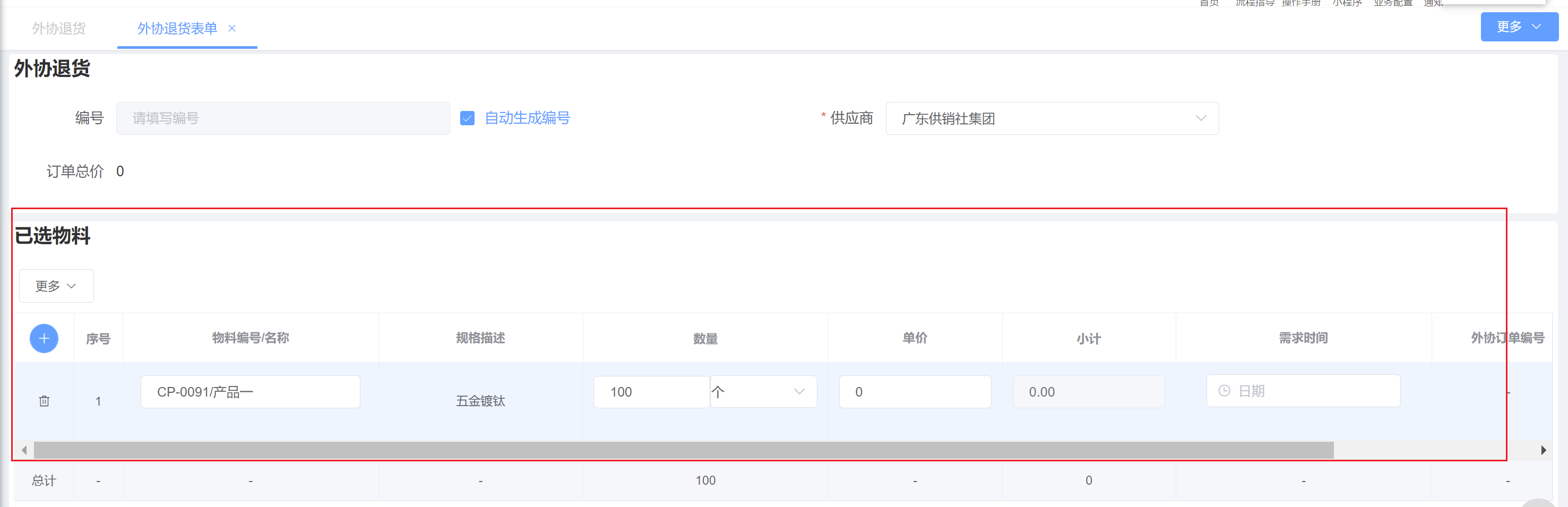Click the 订单总价 value 0

pos(120,171)
